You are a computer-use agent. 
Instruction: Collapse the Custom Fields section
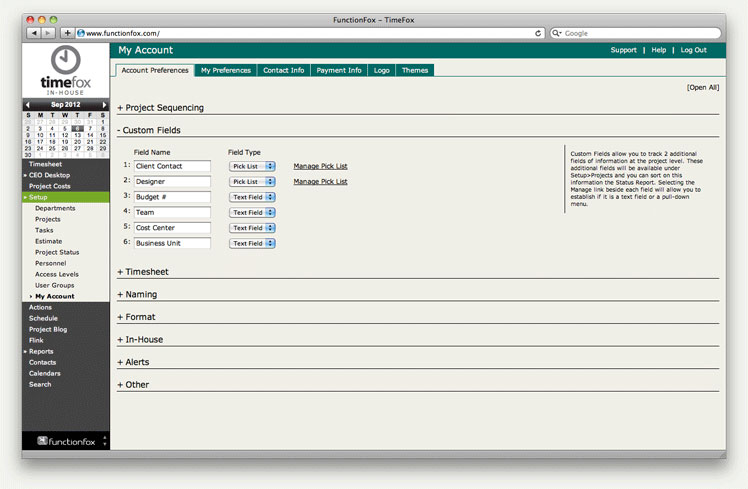click(x=149, y=130)
